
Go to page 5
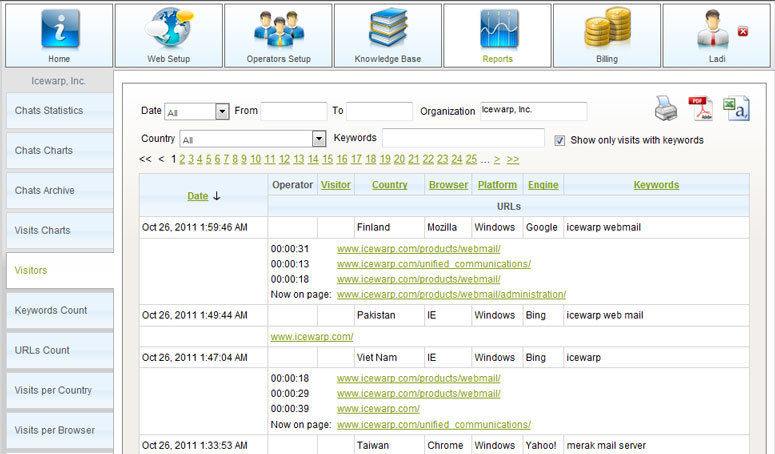[209, 159]
